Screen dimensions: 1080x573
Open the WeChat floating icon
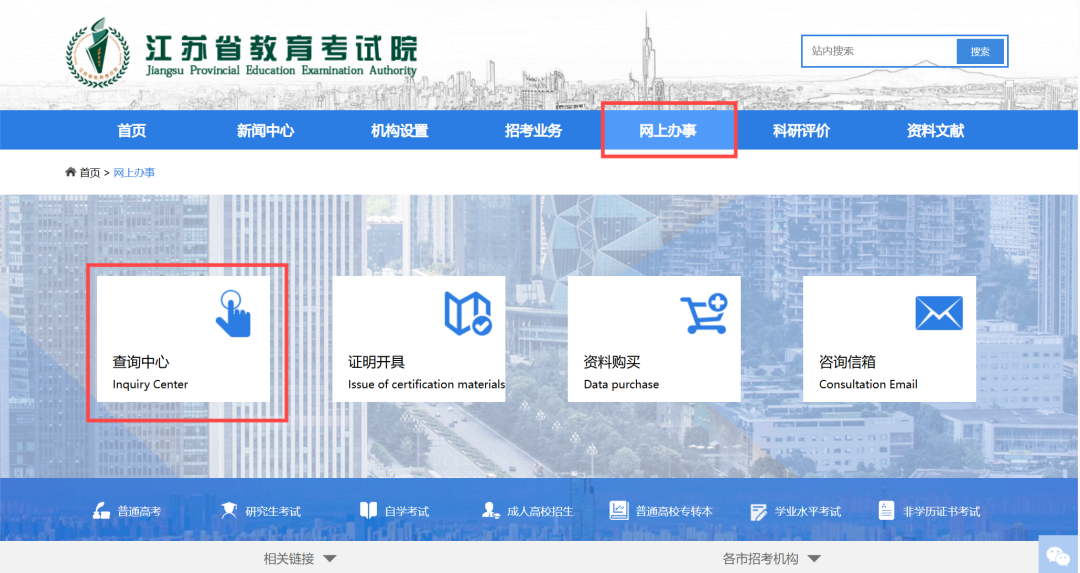[1058, 555]
